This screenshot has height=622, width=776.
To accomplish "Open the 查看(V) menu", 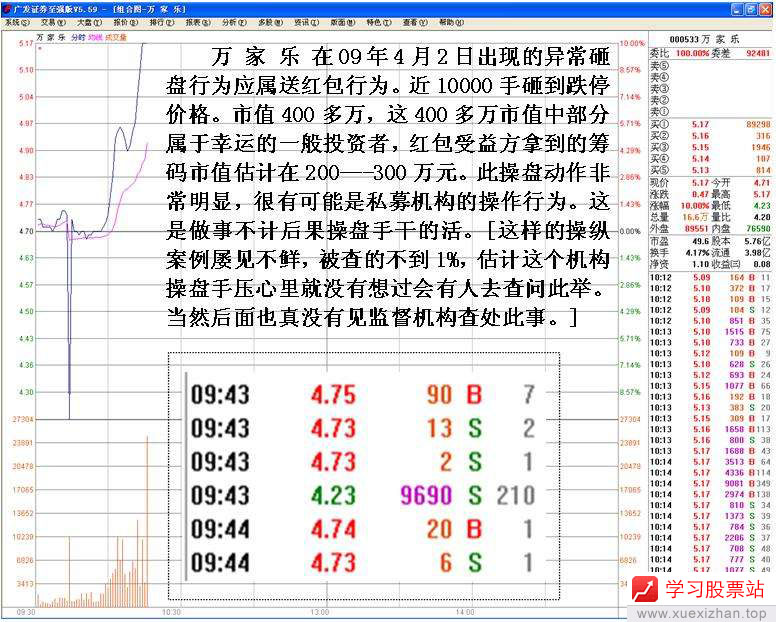I will tap(415, 23).
